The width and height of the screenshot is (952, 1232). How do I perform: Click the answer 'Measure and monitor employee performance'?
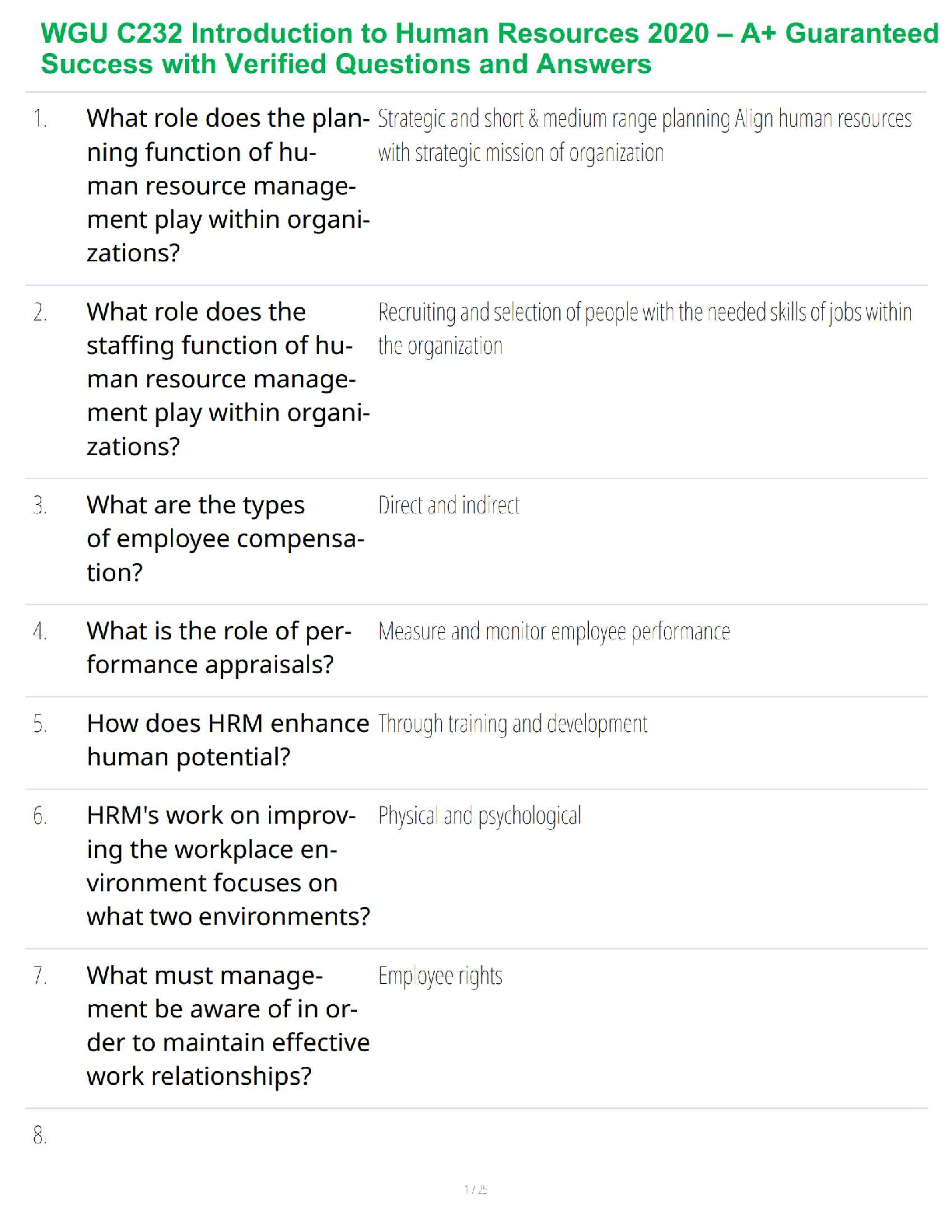[554, 632]
